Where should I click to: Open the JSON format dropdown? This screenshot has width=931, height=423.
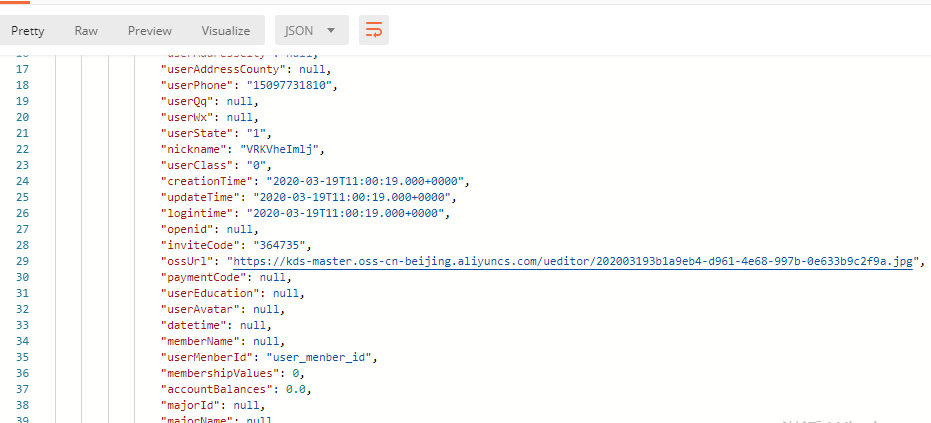point(310,31)
